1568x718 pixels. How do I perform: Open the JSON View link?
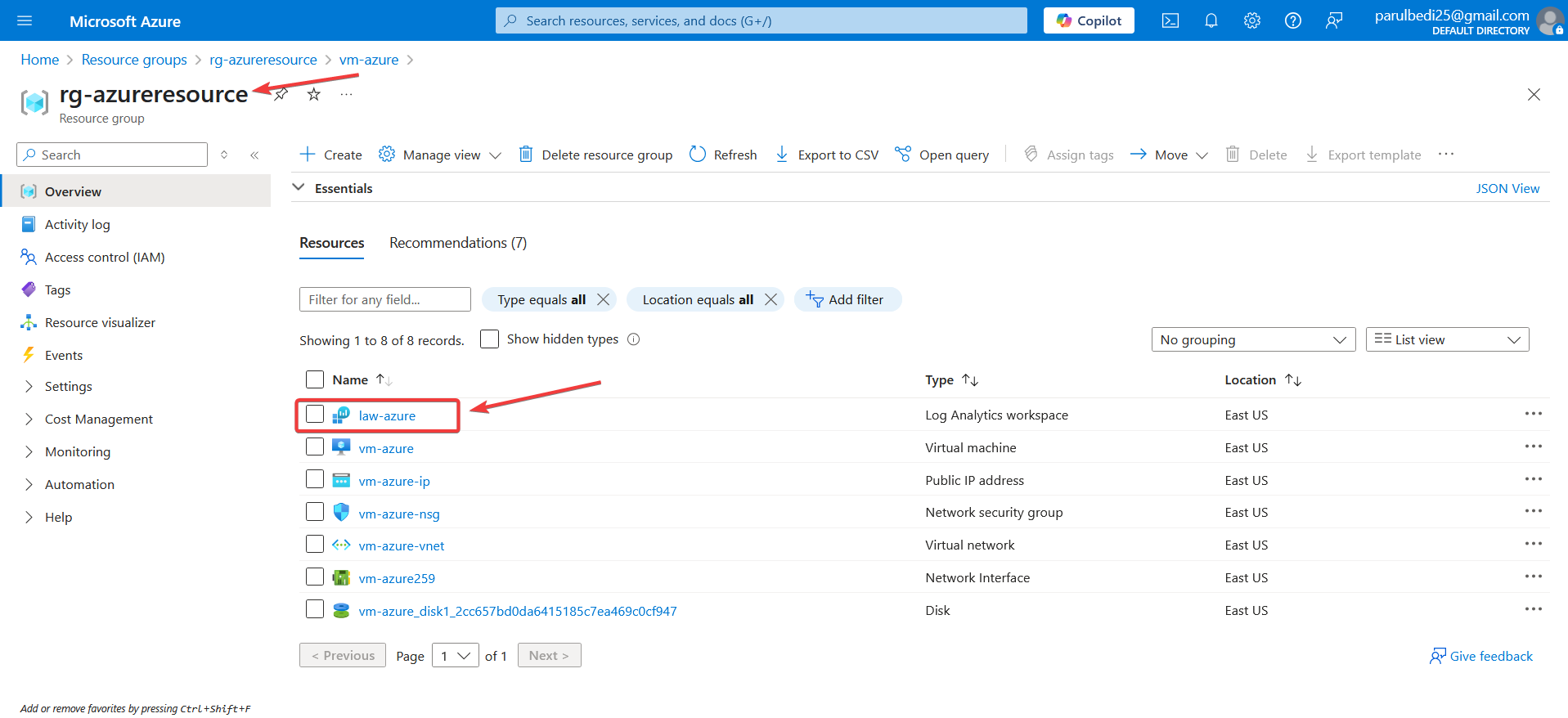pyautogui.click(x=1507, y=188)
